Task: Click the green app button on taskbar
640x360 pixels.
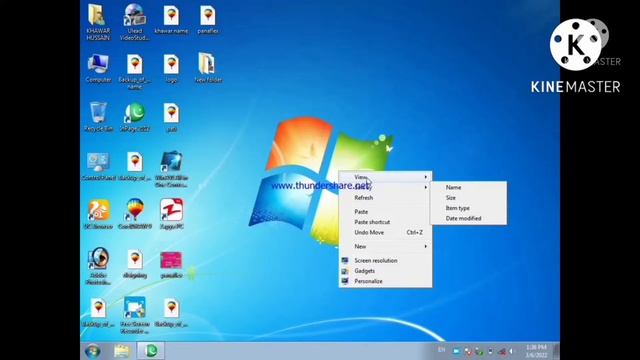Action: (x=151, y=351)
